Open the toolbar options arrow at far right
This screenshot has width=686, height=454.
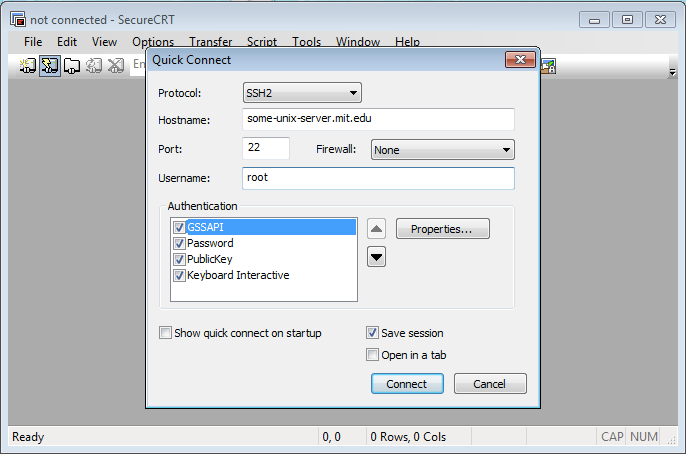pyautogui.click(x=672, y=72)
